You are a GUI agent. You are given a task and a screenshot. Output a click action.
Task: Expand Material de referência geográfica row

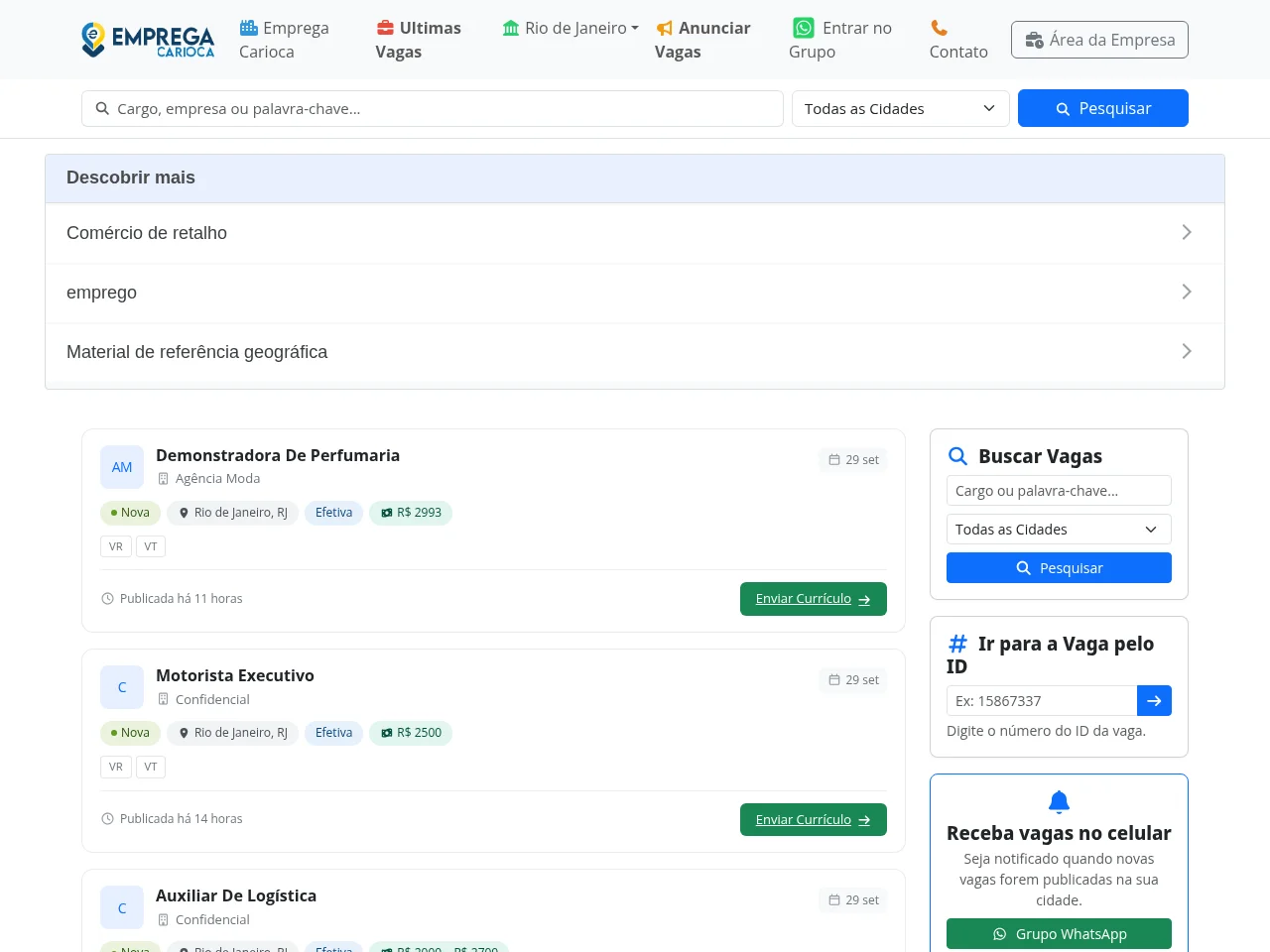[x=635, y=352]
